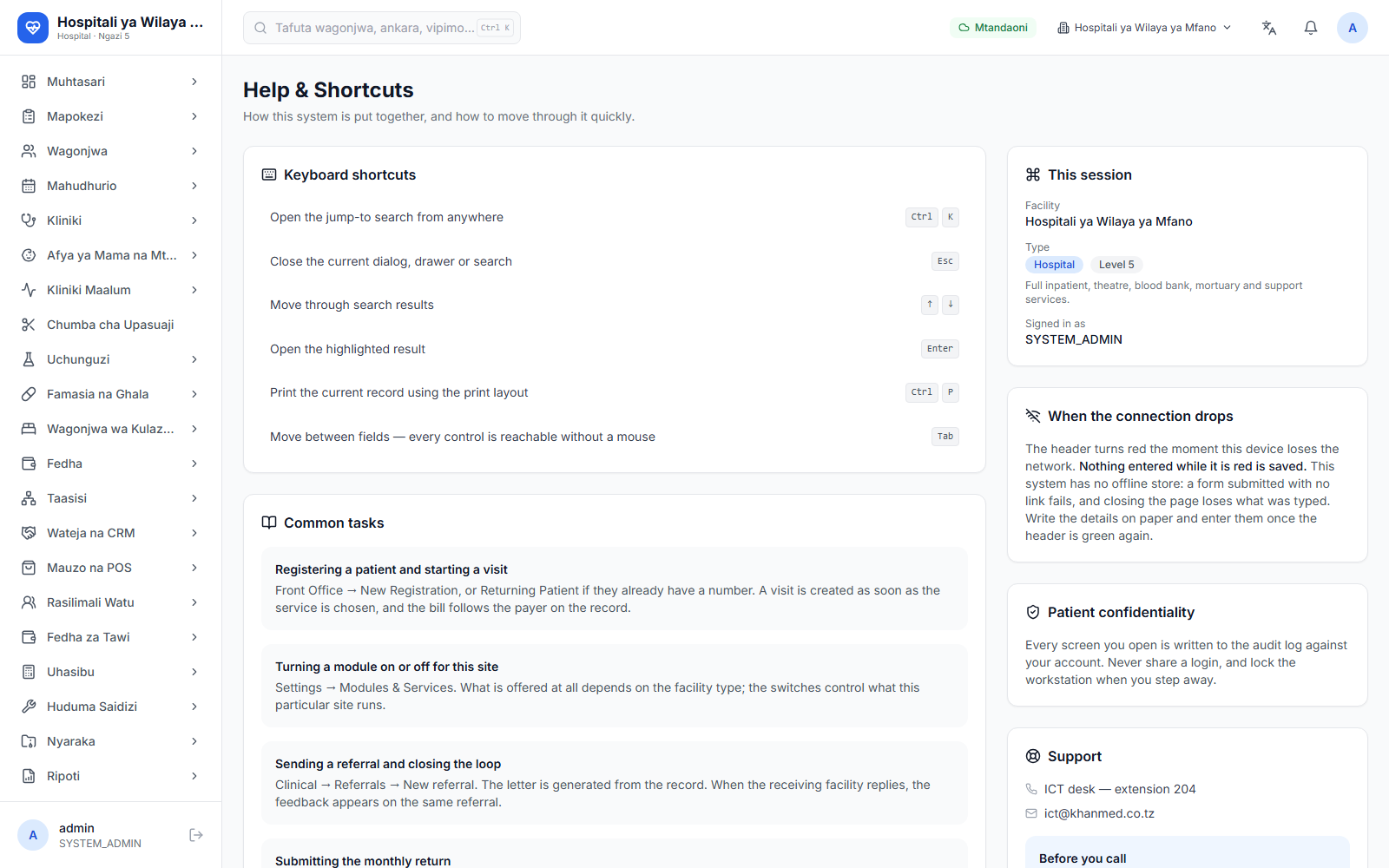Click the Kliniki Maalum pulse icon
Image resolution: width=1389 pixels, height=868 pixels.
pyautogui.click(x=29, y=290)
